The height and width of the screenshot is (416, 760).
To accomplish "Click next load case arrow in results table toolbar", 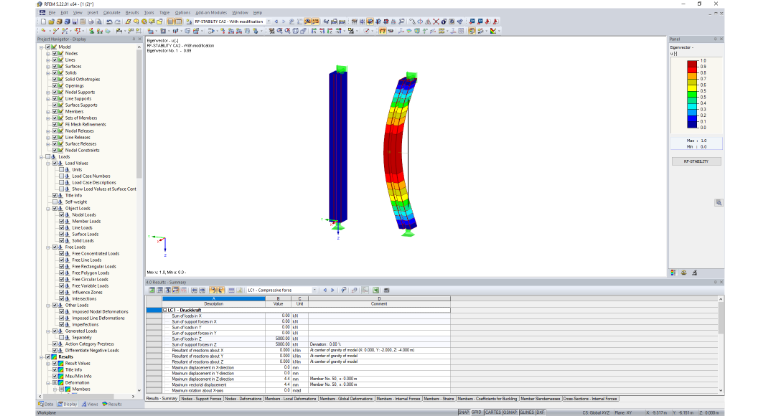I will coord(332,290).
